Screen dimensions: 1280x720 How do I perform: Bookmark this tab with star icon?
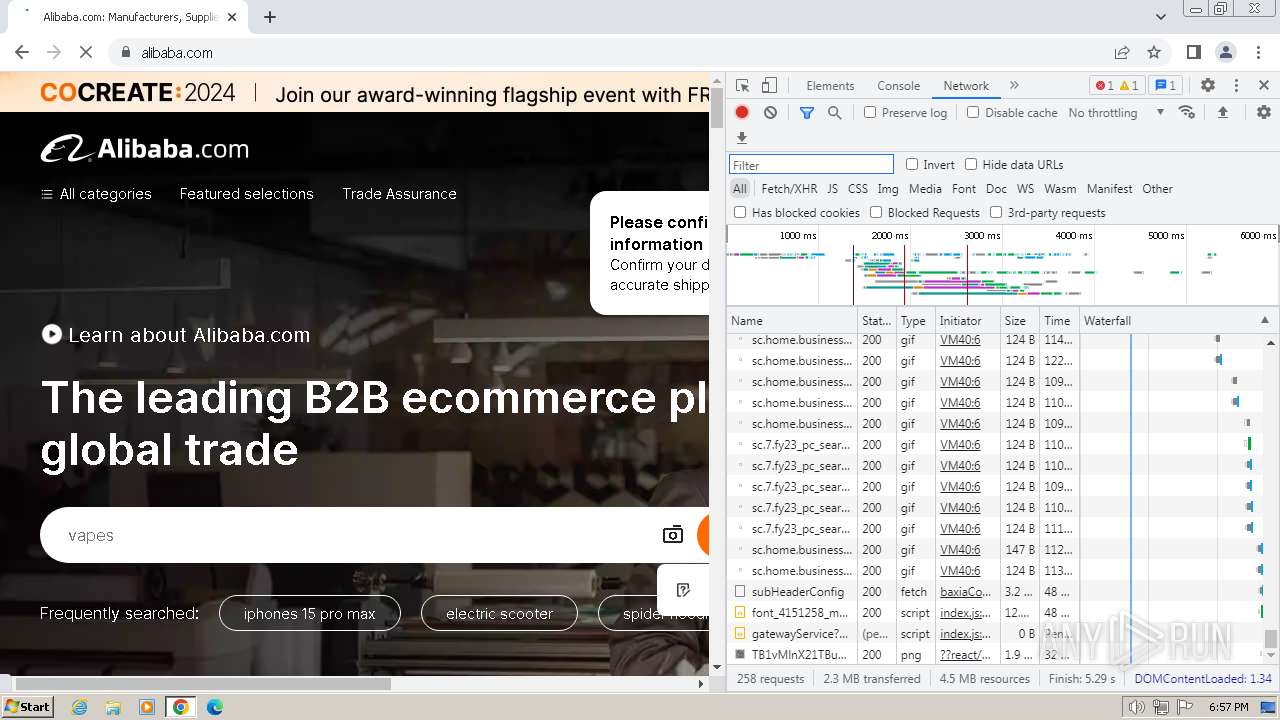click(1154, 52)
